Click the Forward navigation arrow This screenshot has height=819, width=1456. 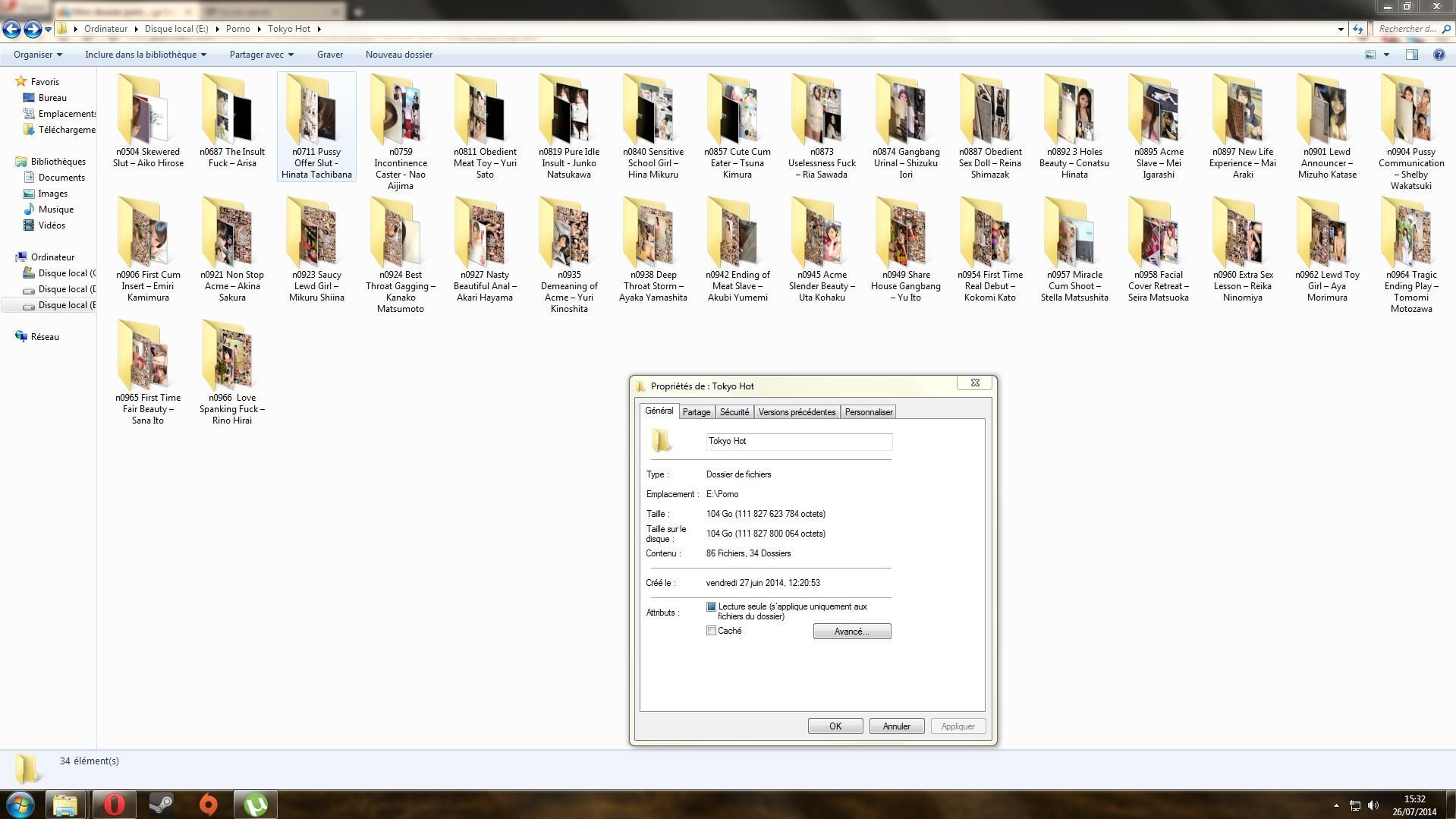click(x=32, y=29)
